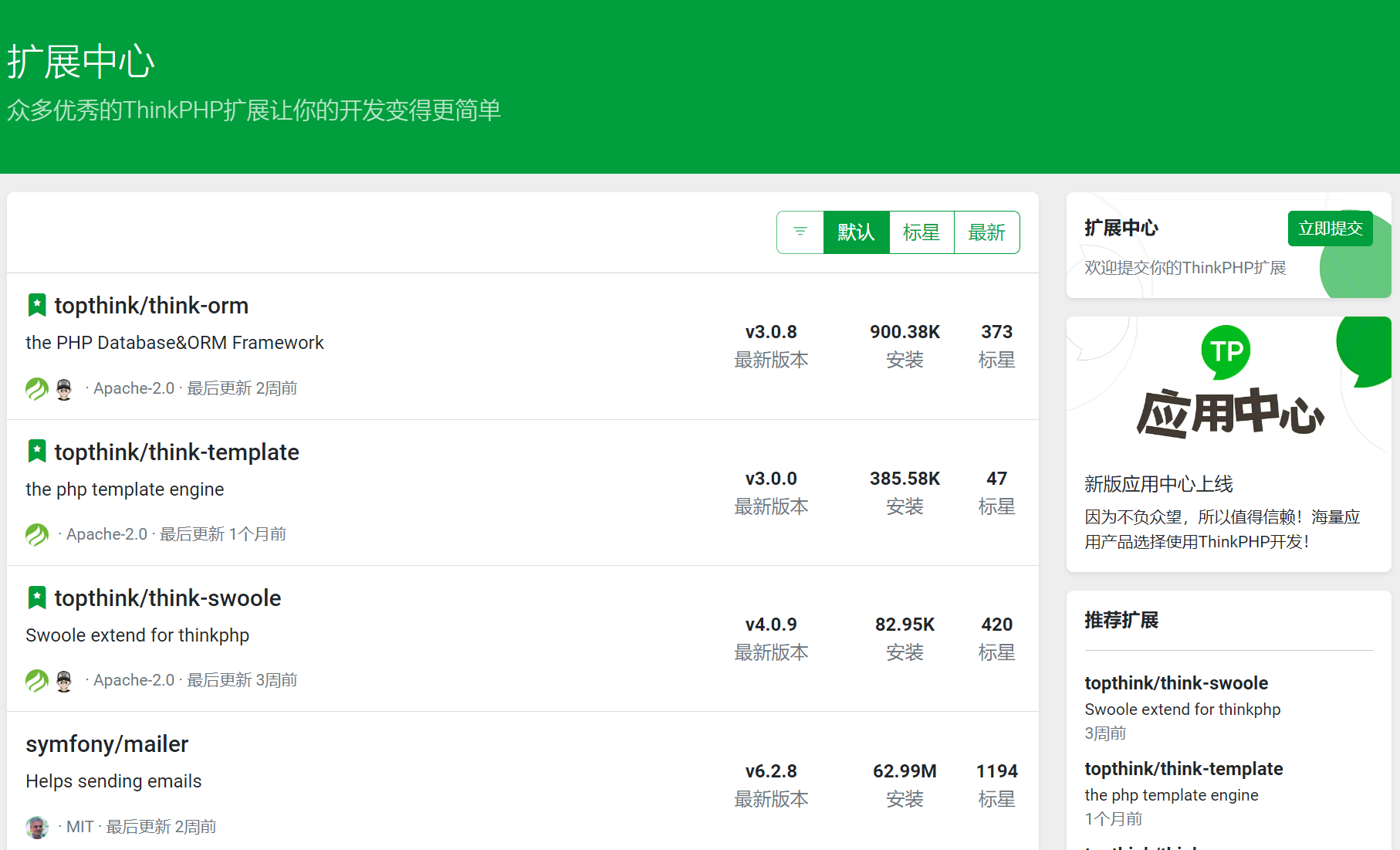Click 1194 star count
This screenshot has height=850, width=1400.
tap(996, 771)
